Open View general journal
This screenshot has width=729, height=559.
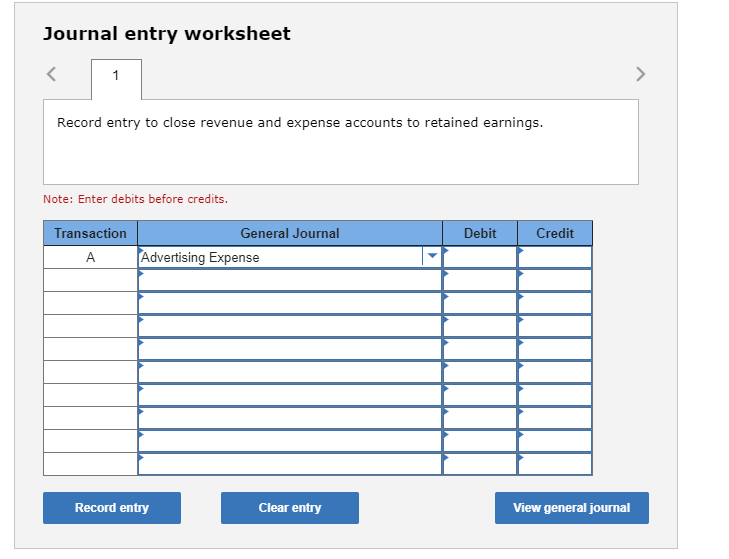572,508
